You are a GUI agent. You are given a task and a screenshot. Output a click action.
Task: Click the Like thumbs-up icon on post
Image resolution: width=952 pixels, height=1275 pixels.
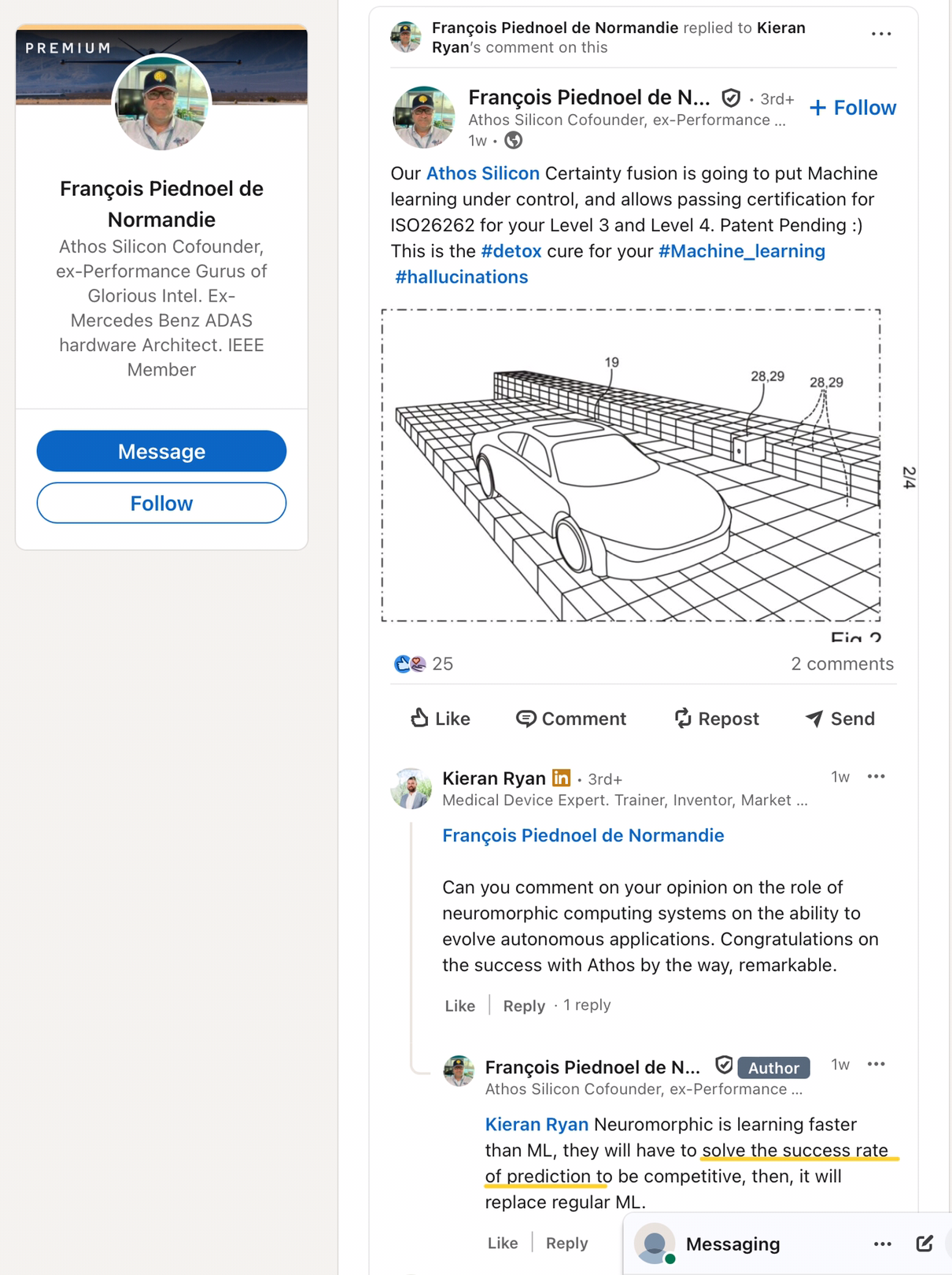pyautogui.click(x=419, y=718)
